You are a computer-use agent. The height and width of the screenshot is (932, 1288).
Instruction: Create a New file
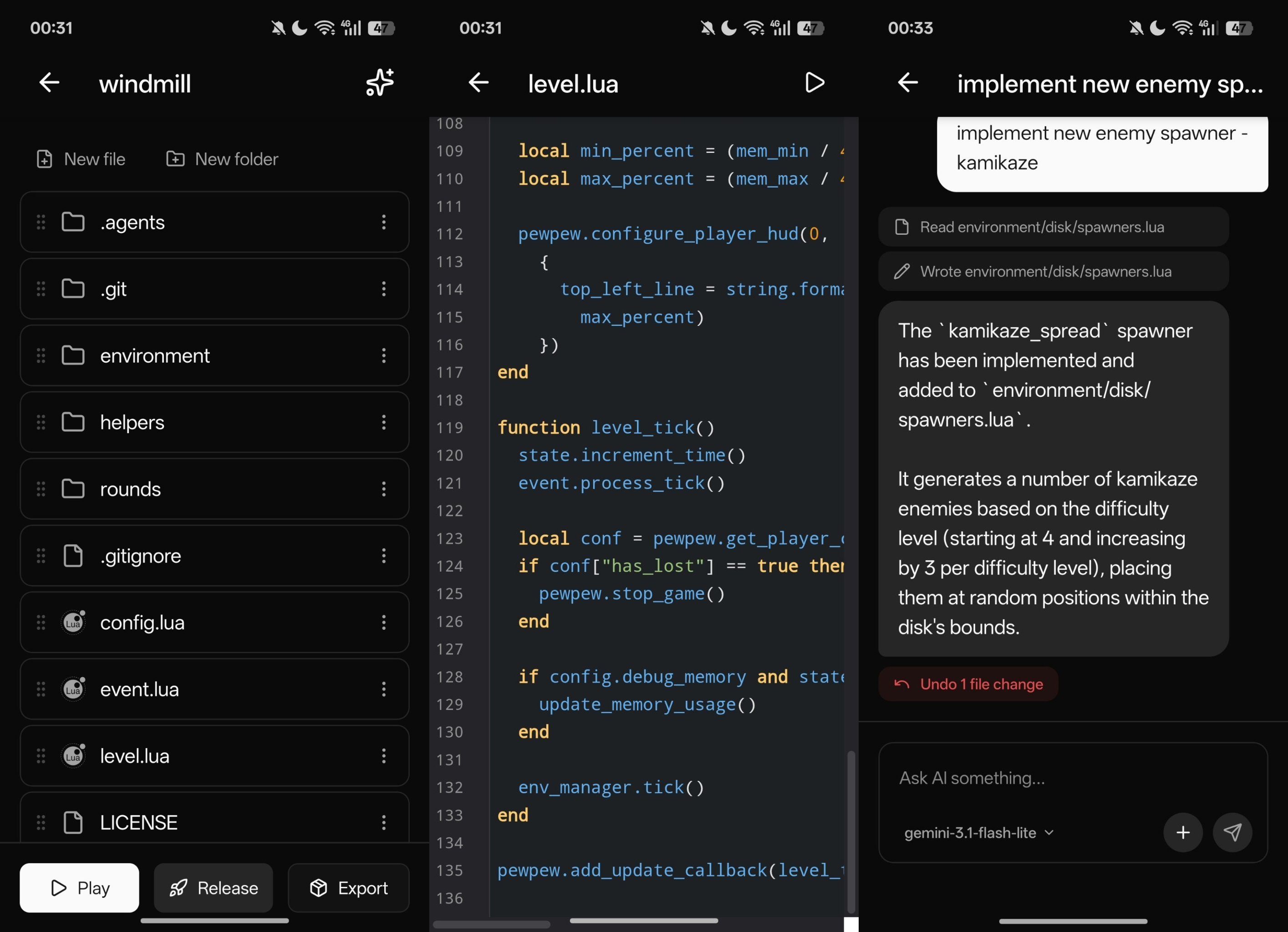click(x=81, y=159)
